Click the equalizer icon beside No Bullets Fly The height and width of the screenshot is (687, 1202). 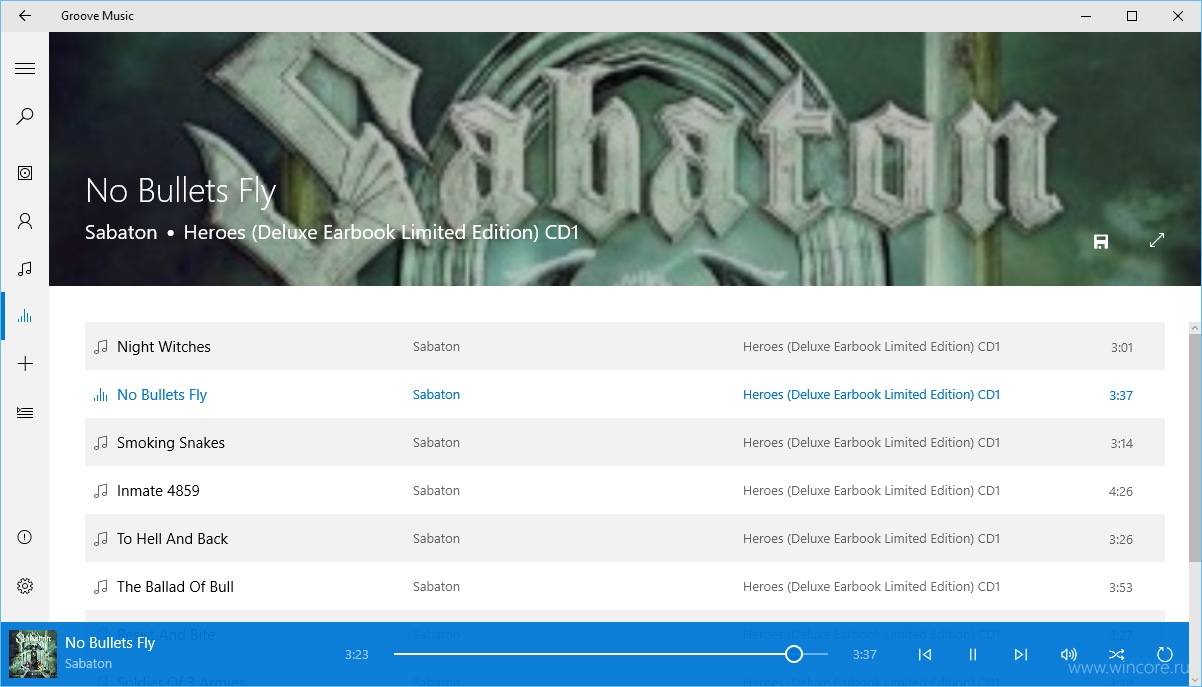pos(100,395)
